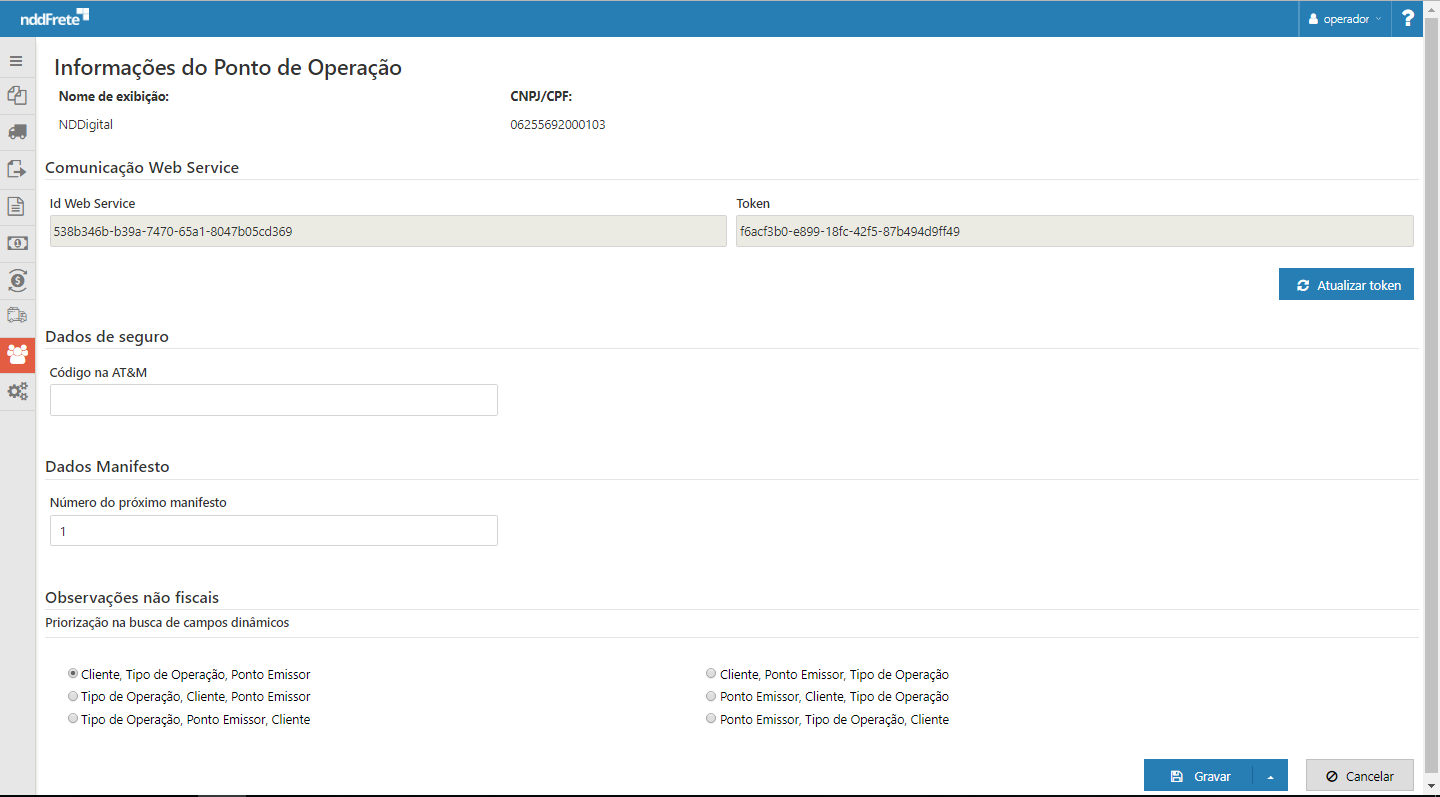Image resolution: width=1440 pixels, height=797 pixels.
Task: Click the highlighted users group sidebar icon
Action: 17,354
